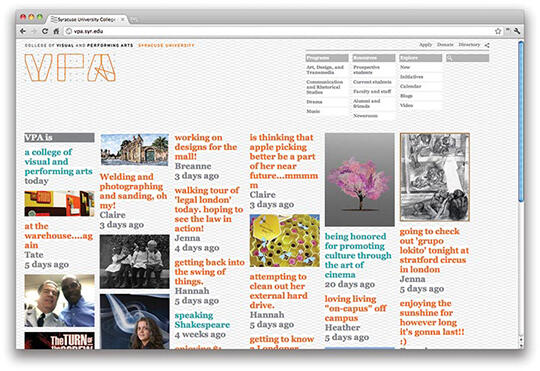Bookmark the page with the star icon
The width and height of the screenshot is (540, 371).
coord(498,31)
